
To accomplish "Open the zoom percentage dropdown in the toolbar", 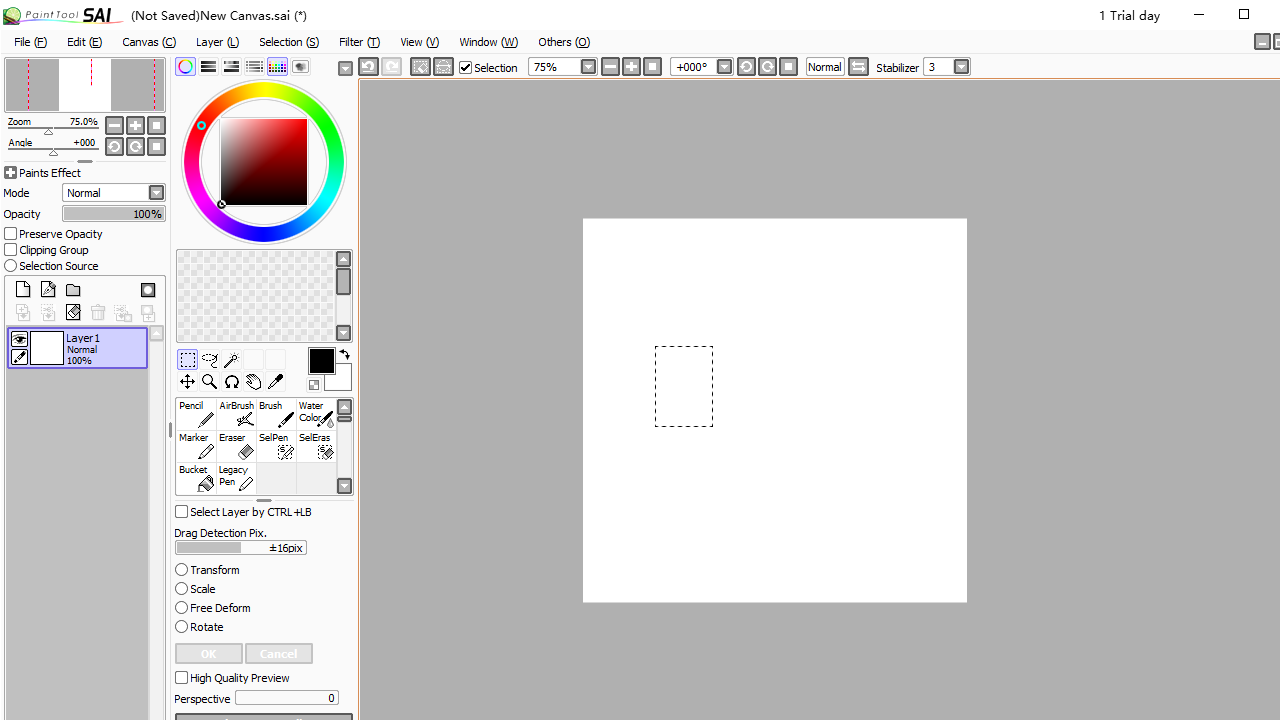I will click(x=588, y=67).
